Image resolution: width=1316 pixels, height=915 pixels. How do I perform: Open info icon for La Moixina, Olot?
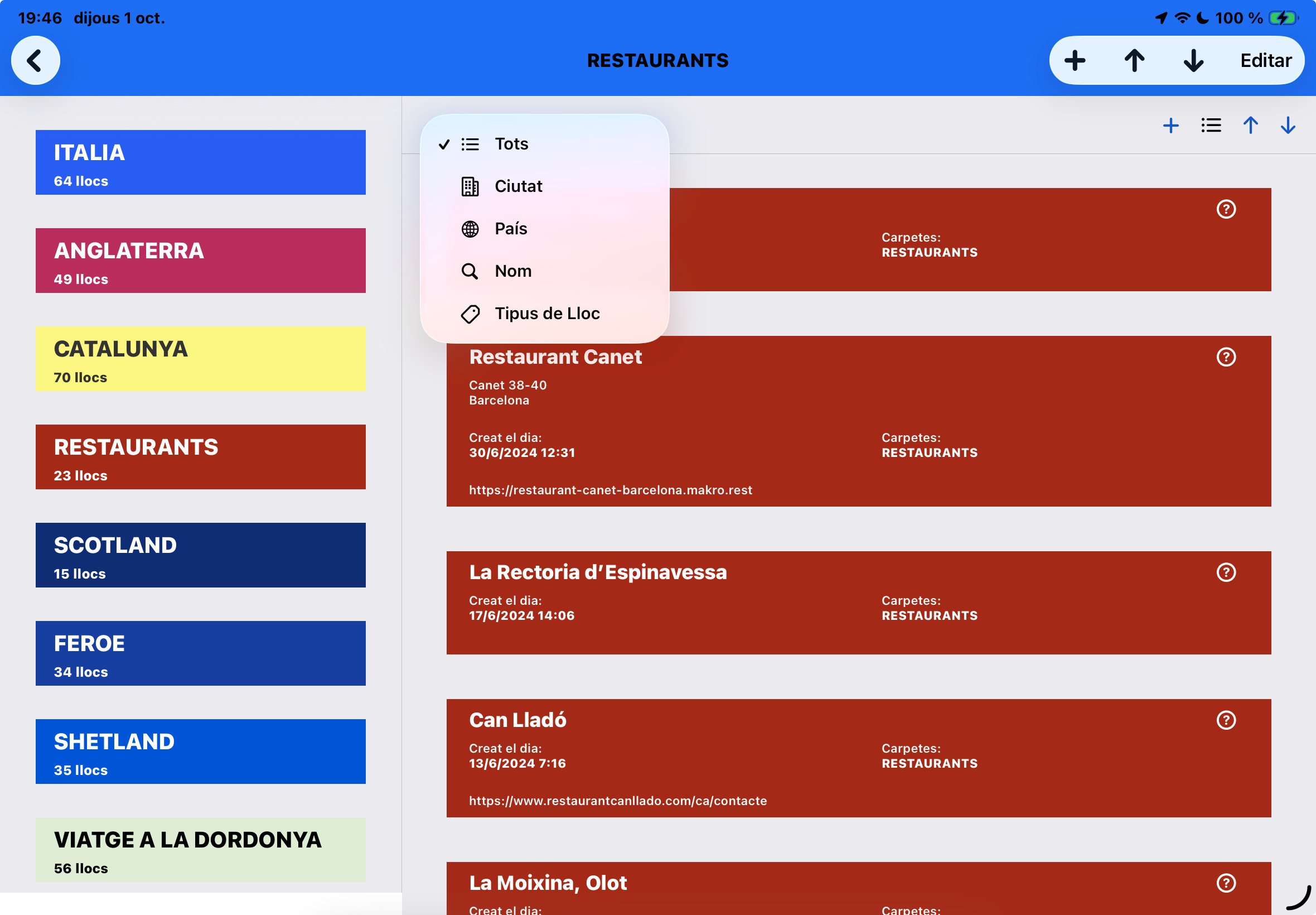coord(1226,883)
